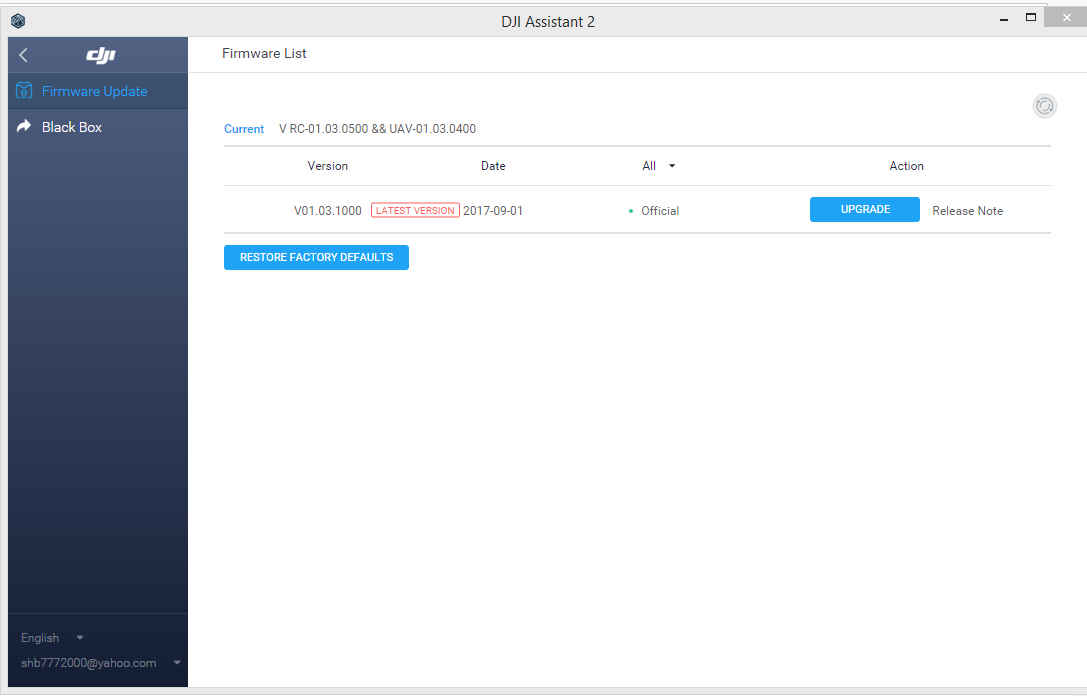The image size is (1087, 696).
Task: Click the 2017-09-01 date cell
Action: [x=493, y=211]
